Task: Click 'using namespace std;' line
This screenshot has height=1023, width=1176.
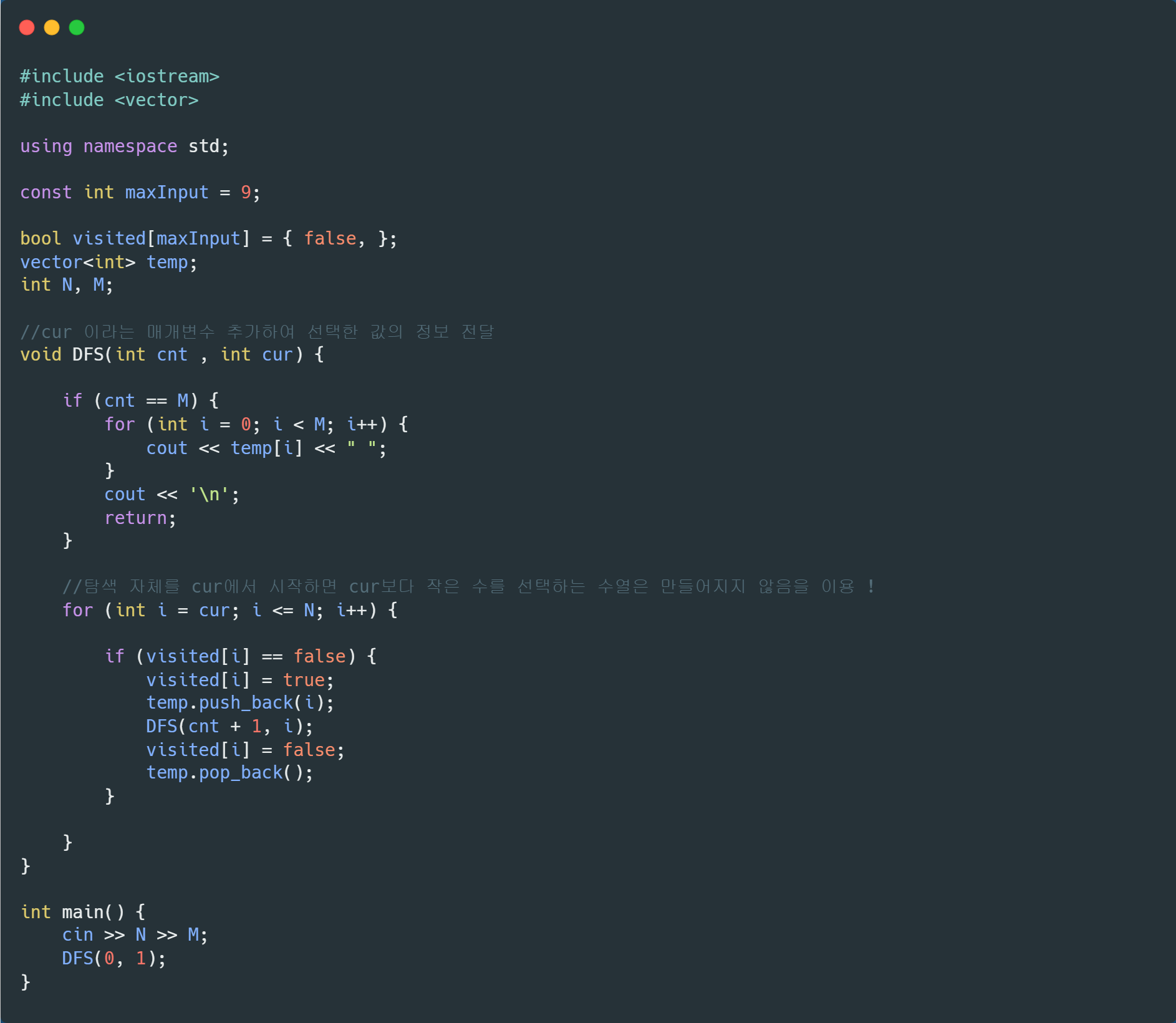Action: (x=125, y=146)
